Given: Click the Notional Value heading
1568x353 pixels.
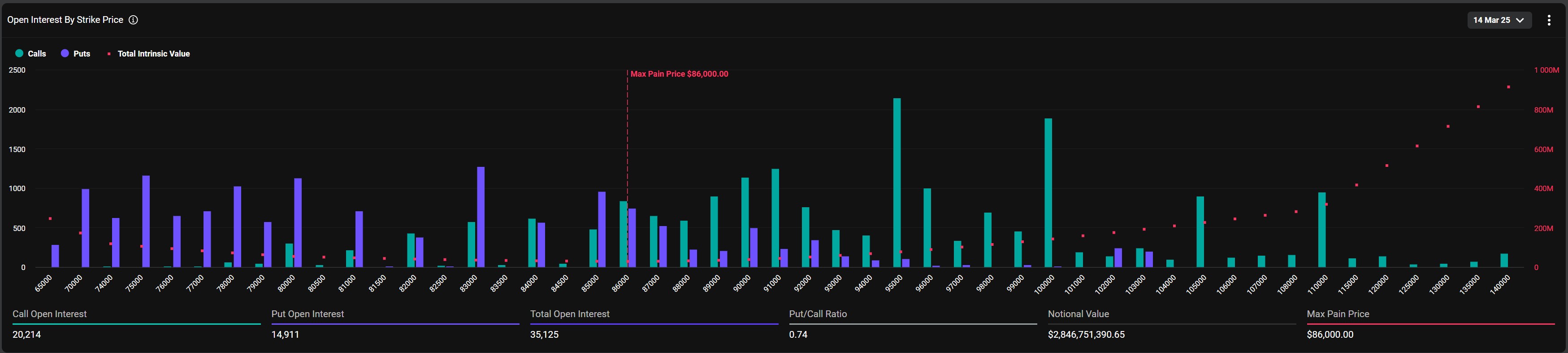Looking at the screenshot, I should [x=1078, y=314].
